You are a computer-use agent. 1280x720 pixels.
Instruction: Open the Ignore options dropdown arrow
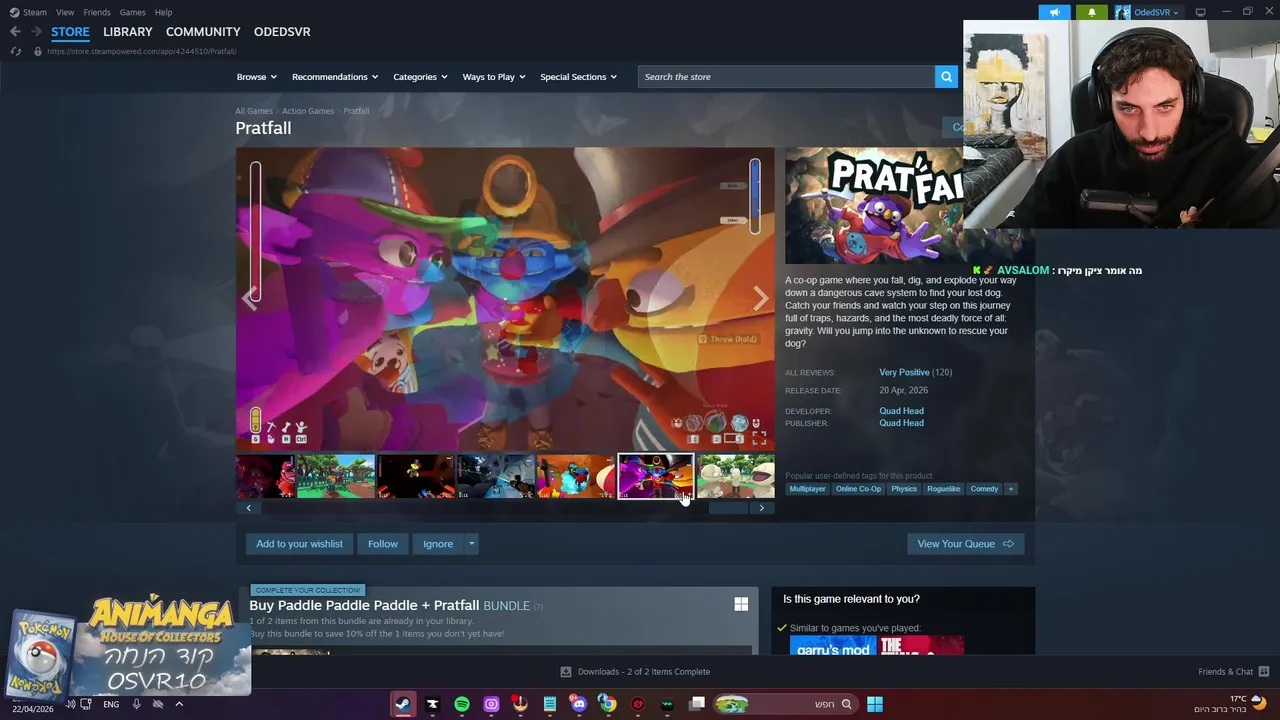(x=471, y=544)
